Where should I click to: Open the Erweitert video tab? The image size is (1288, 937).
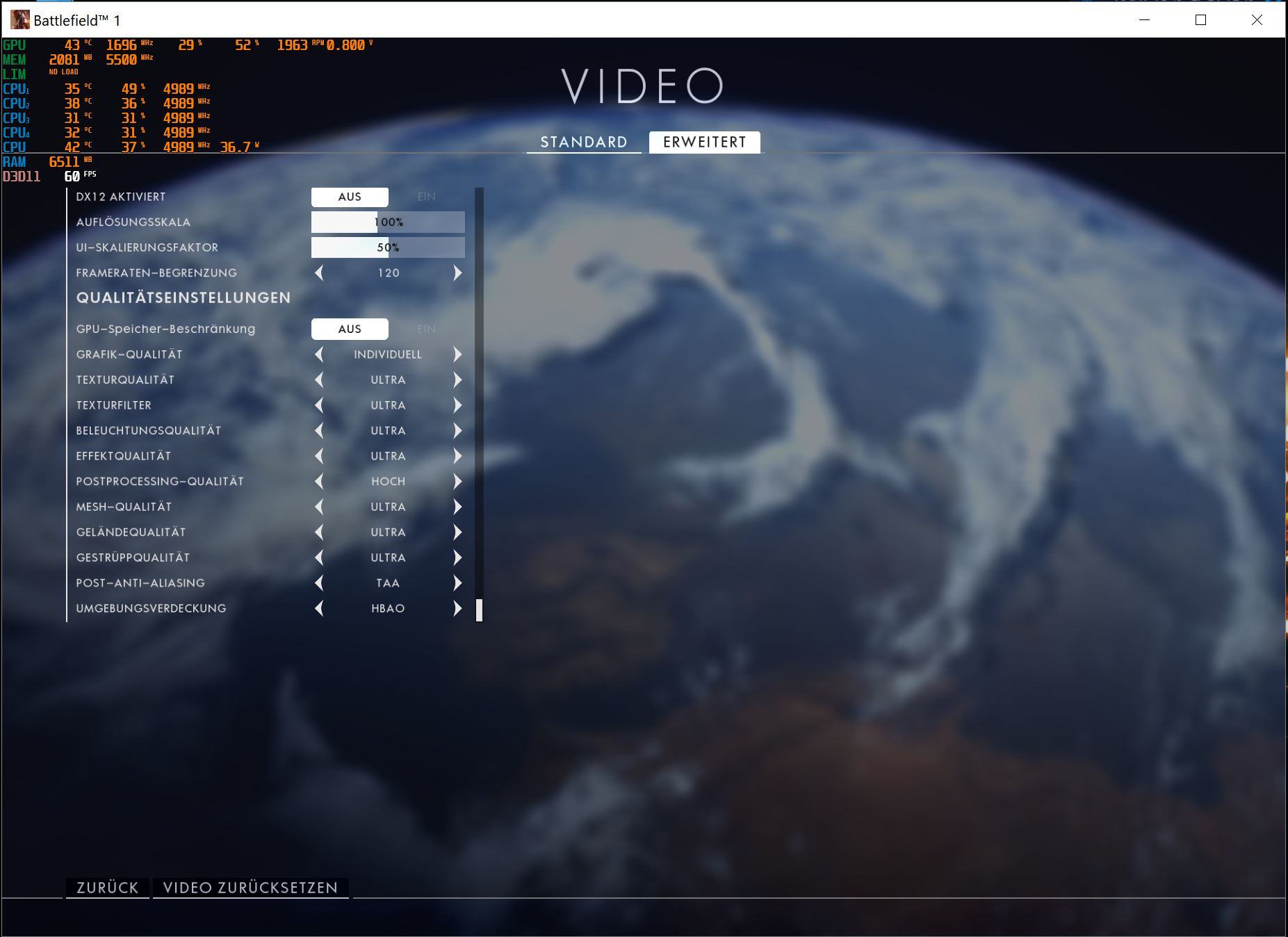pos(705,142)
